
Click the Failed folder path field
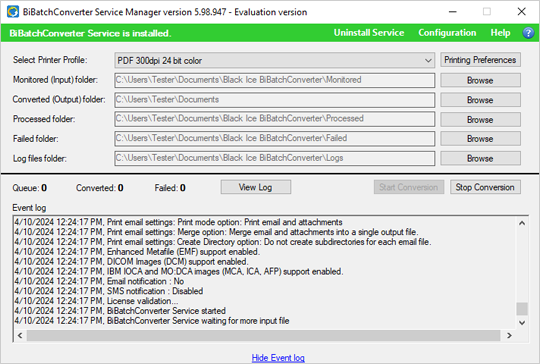pyautogui.click(x=274, y=138)
